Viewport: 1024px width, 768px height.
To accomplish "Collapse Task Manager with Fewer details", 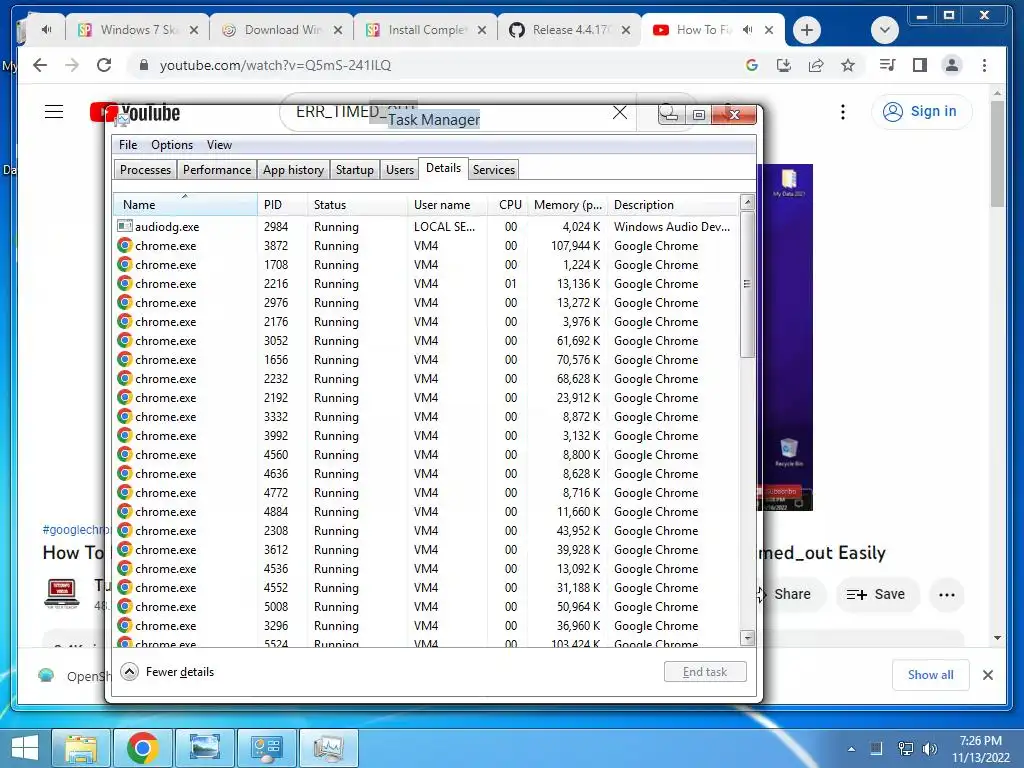I will point(168,672).
